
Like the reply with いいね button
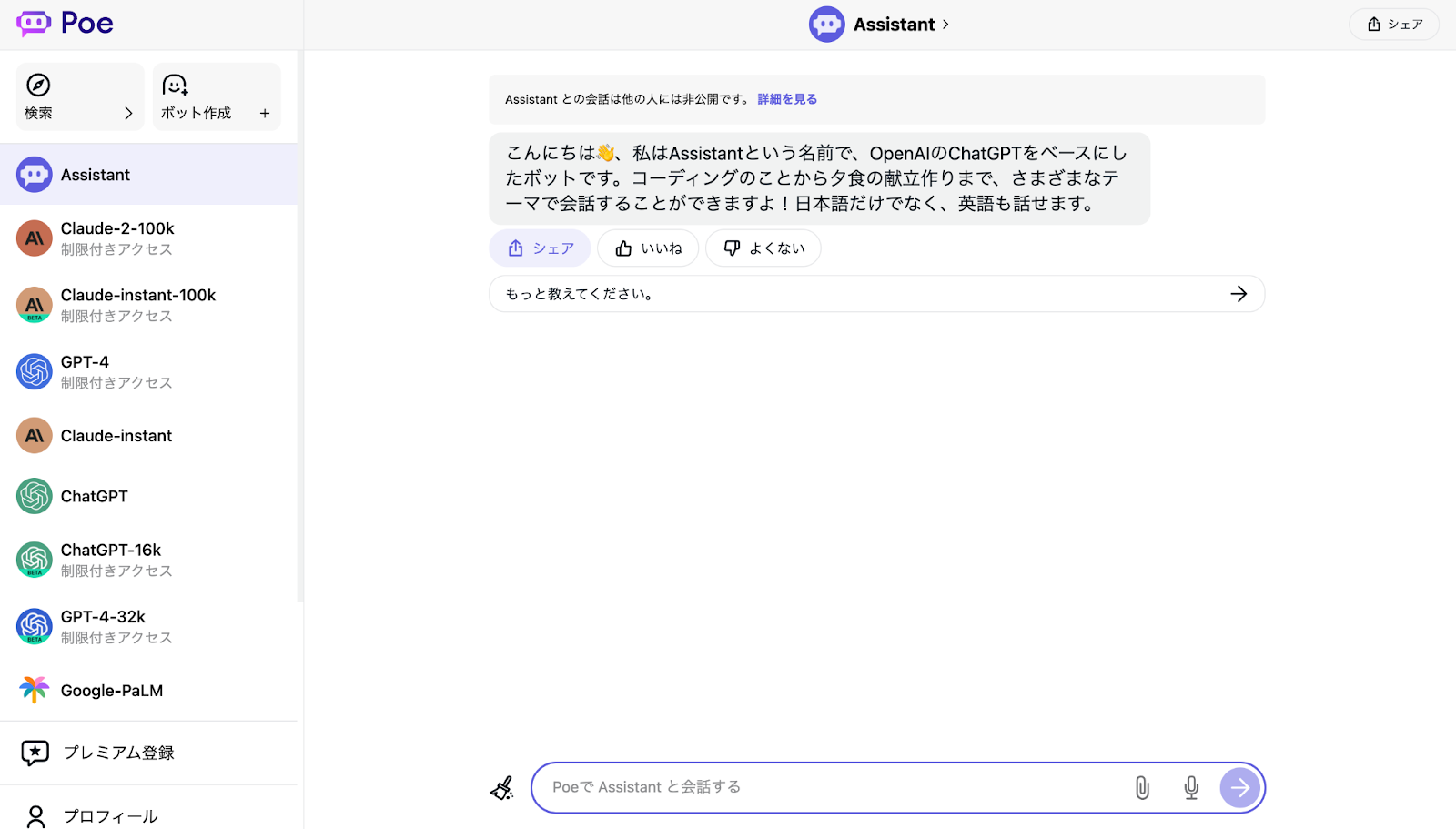coord(648,248)
